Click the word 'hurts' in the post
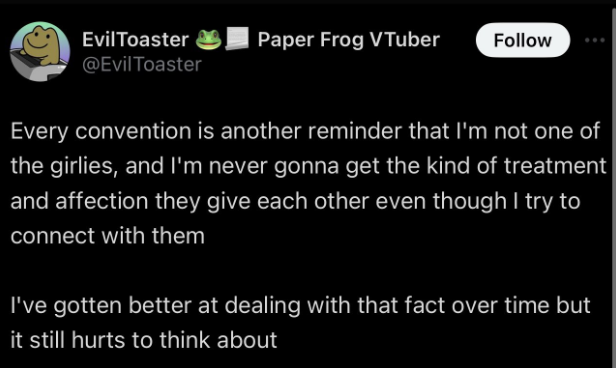This screenshot has width=616, height=368. [98, 340]
